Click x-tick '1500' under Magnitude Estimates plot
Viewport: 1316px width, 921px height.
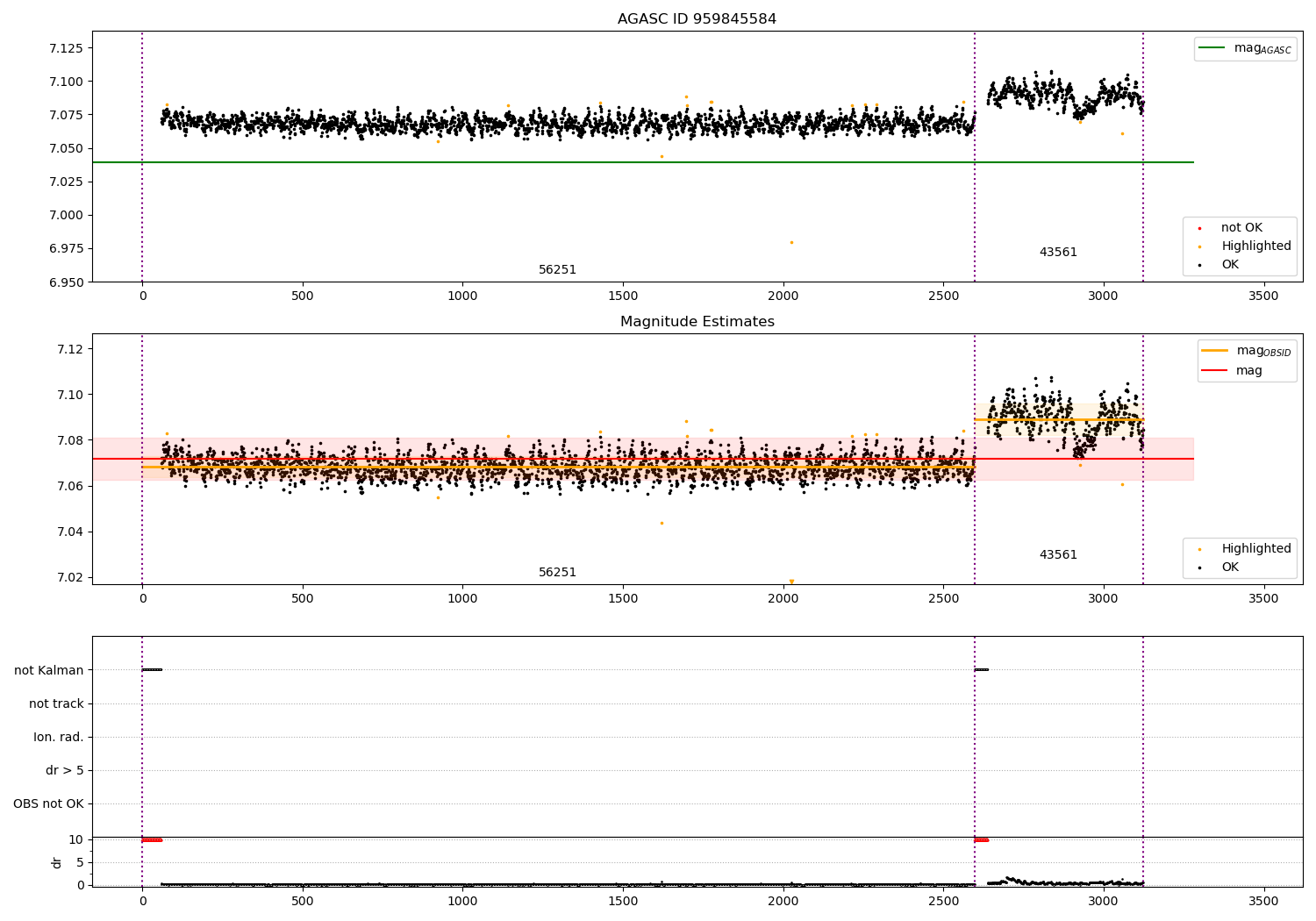coord(623,599)
